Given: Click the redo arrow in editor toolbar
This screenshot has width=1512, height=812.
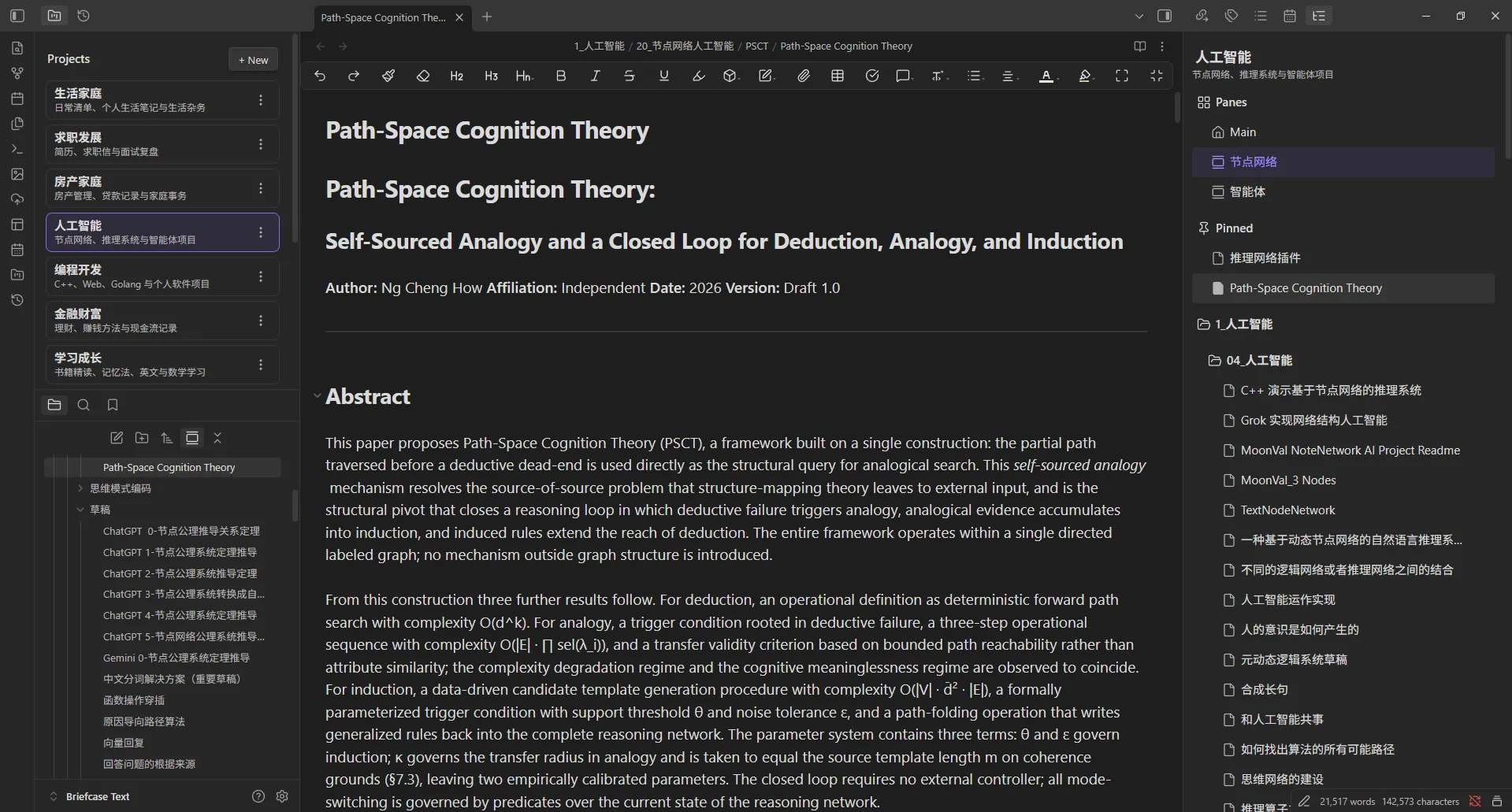Looking at the screenshot, I should [x=354, y=76].
